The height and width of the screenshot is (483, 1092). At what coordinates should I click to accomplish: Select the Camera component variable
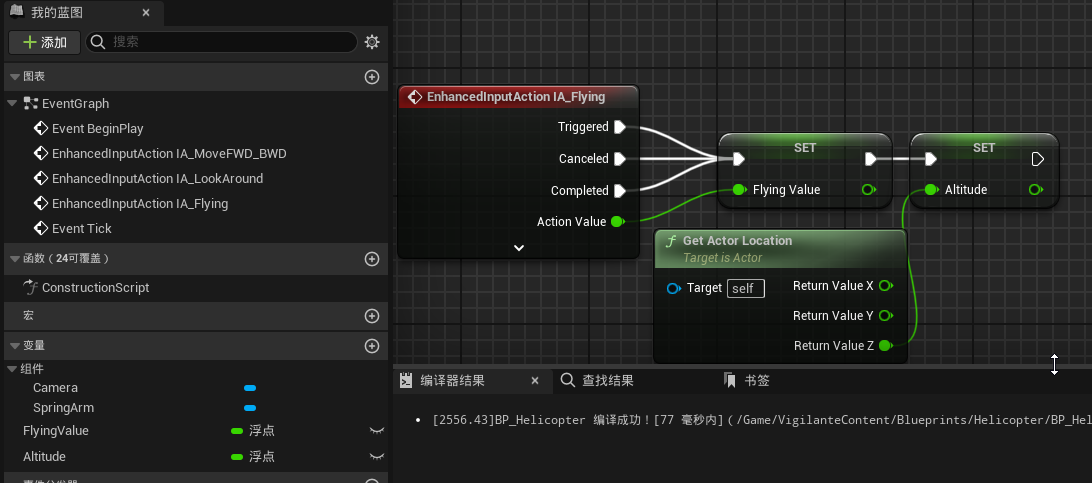click(x=56, y=388)
